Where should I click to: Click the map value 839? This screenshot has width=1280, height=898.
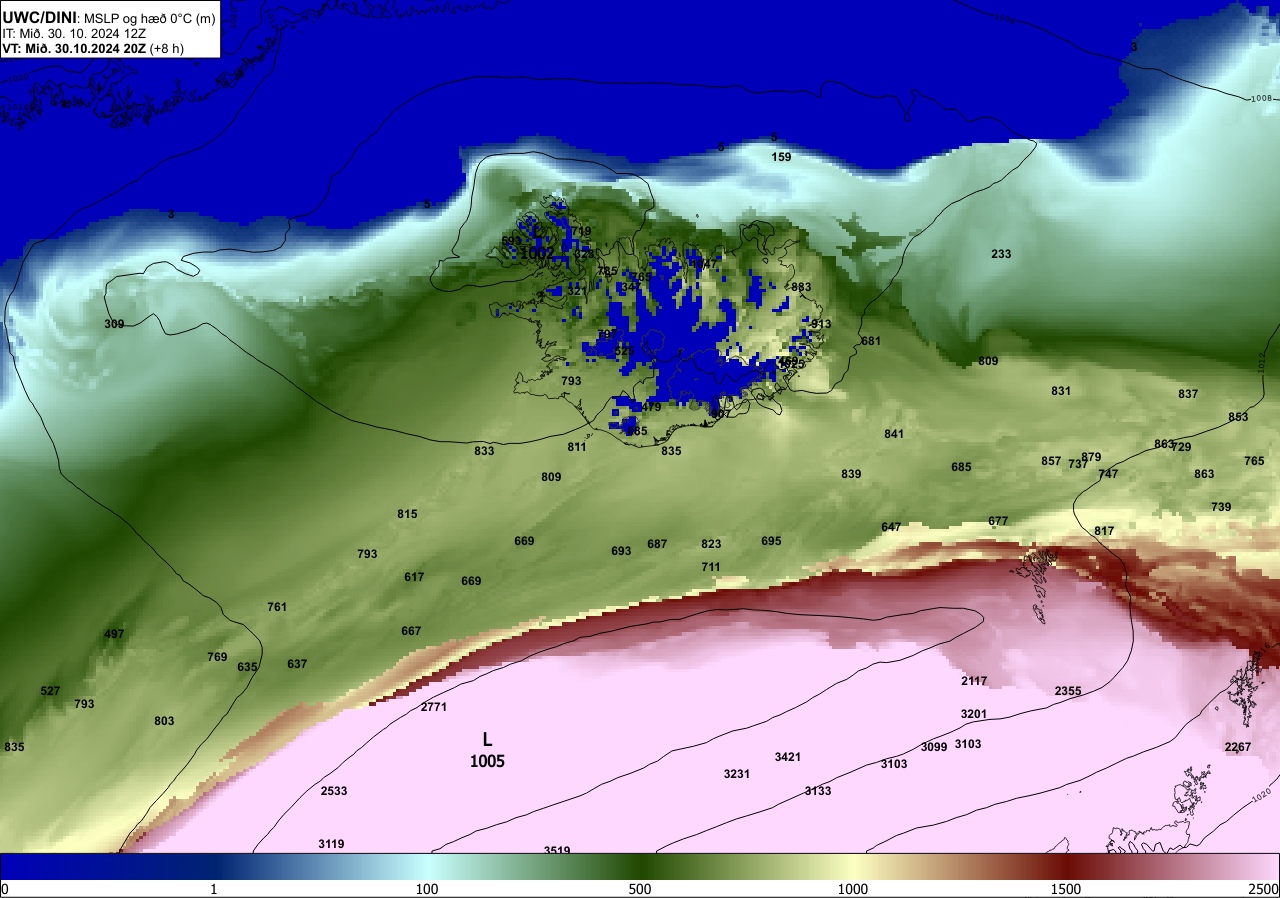[x=851, y=474]
